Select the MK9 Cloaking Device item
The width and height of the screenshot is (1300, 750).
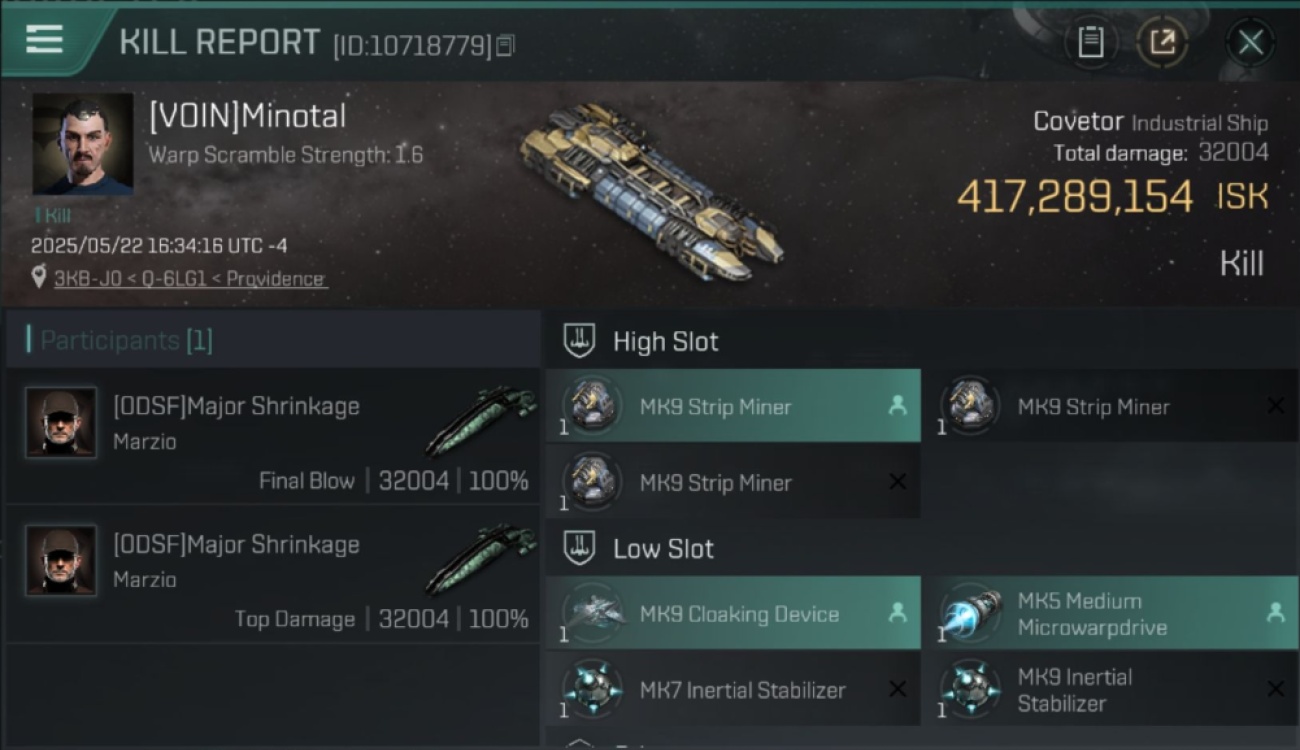[733, 613]
